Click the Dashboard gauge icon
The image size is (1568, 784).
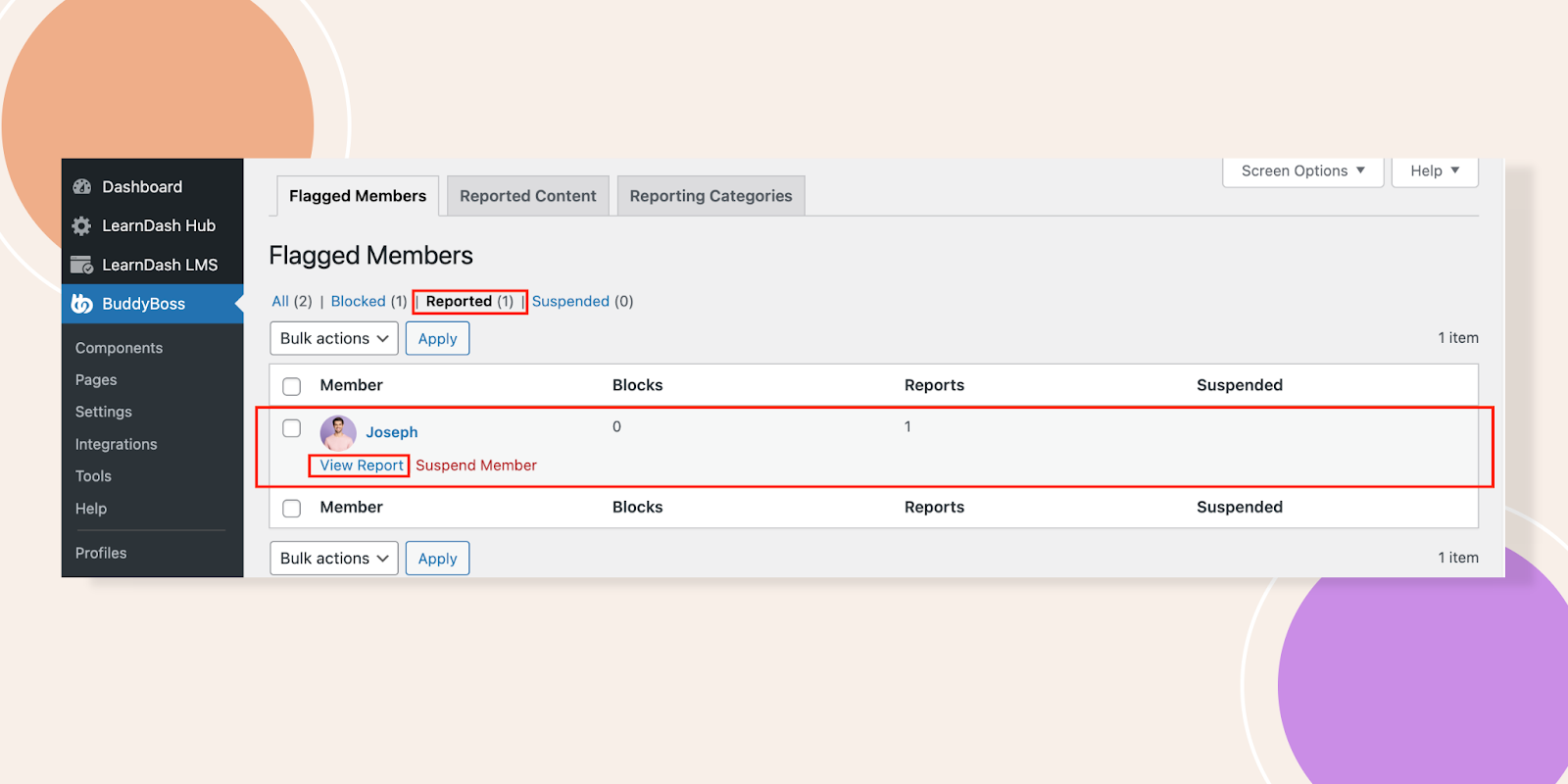82,186
